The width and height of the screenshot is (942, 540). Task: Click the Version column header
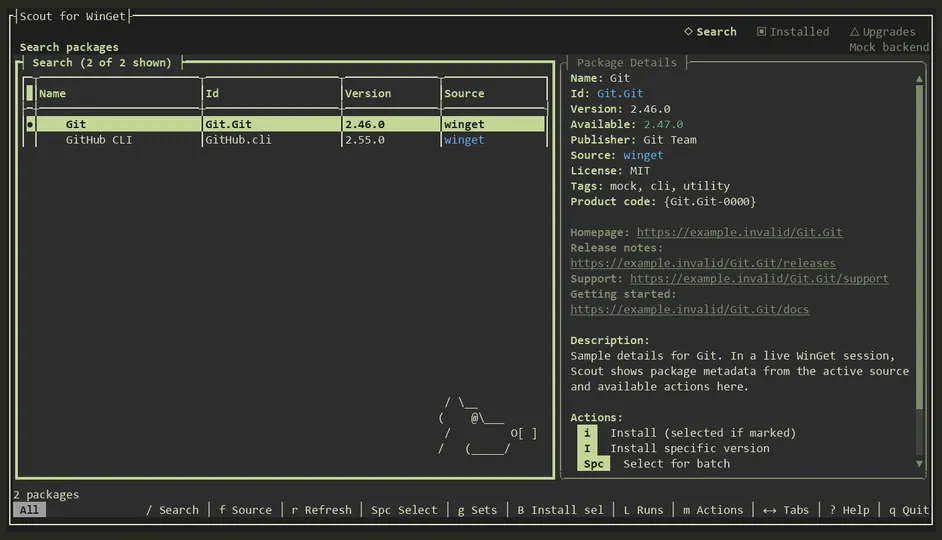point(368,94)
